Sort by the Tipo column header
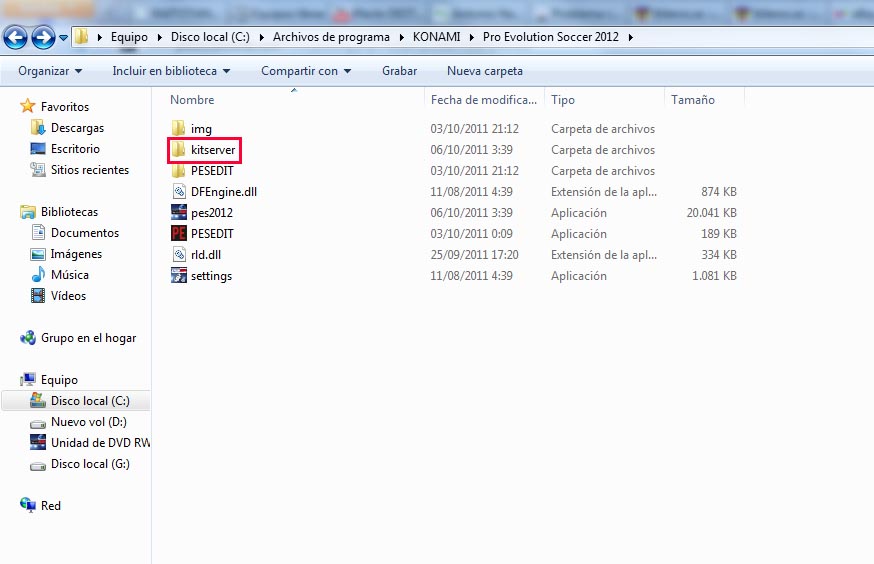The image size is (874, 564). [563, 100]
